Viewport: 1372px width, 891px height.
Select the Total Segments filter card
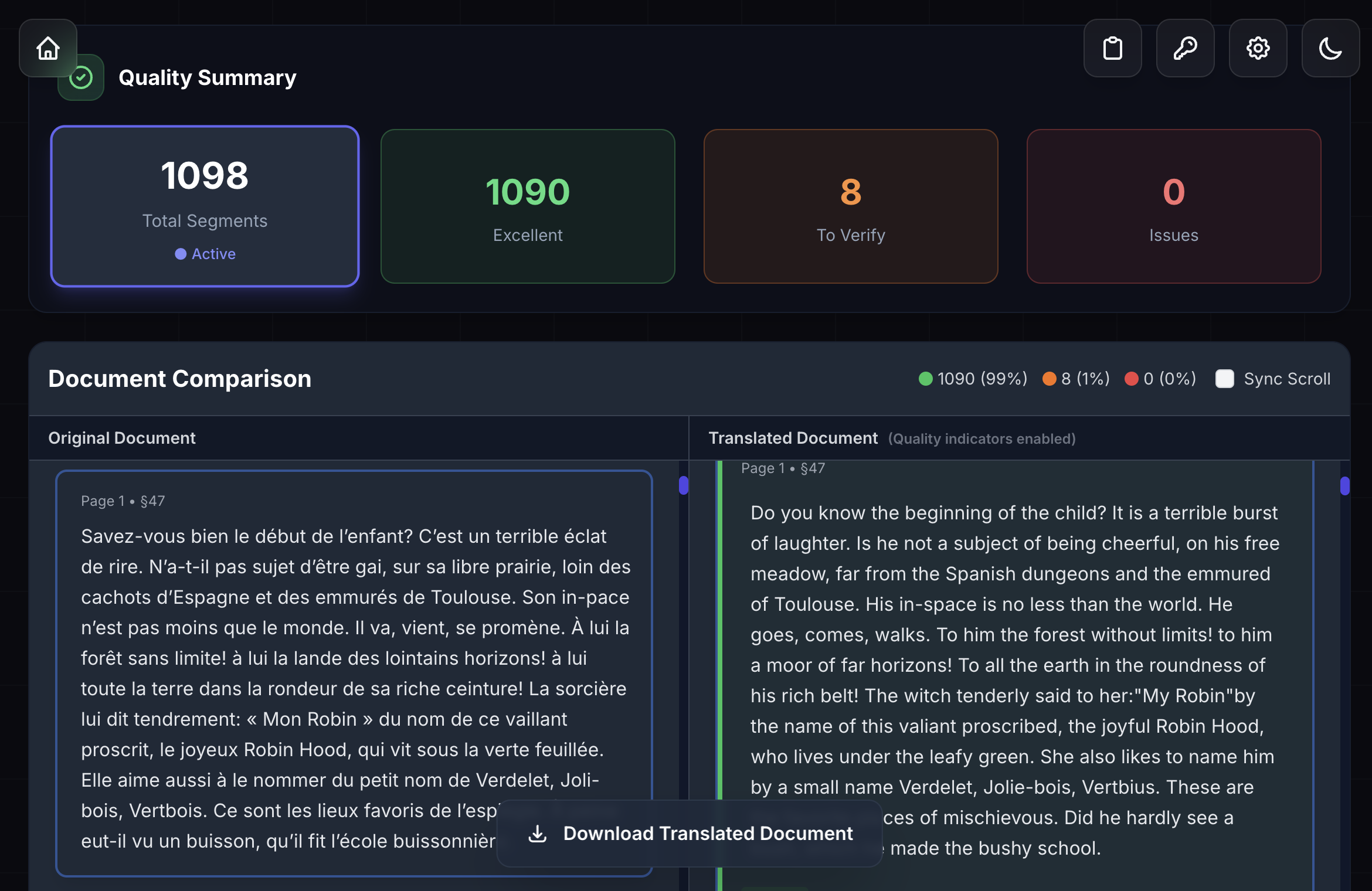pyautogui.click(x=205, y=206)
